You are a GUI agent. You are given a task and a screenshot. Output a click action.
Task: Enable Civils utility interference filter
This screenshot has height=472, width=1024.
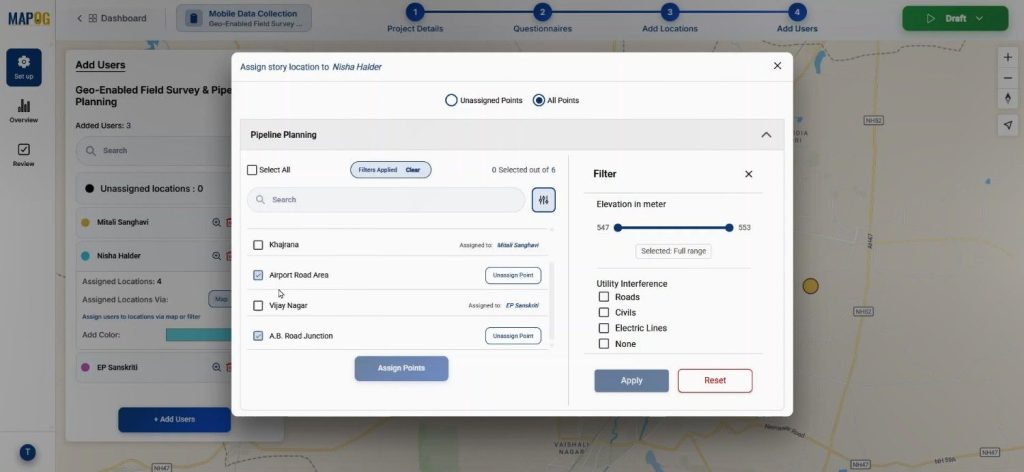click(x=603, y=313)
